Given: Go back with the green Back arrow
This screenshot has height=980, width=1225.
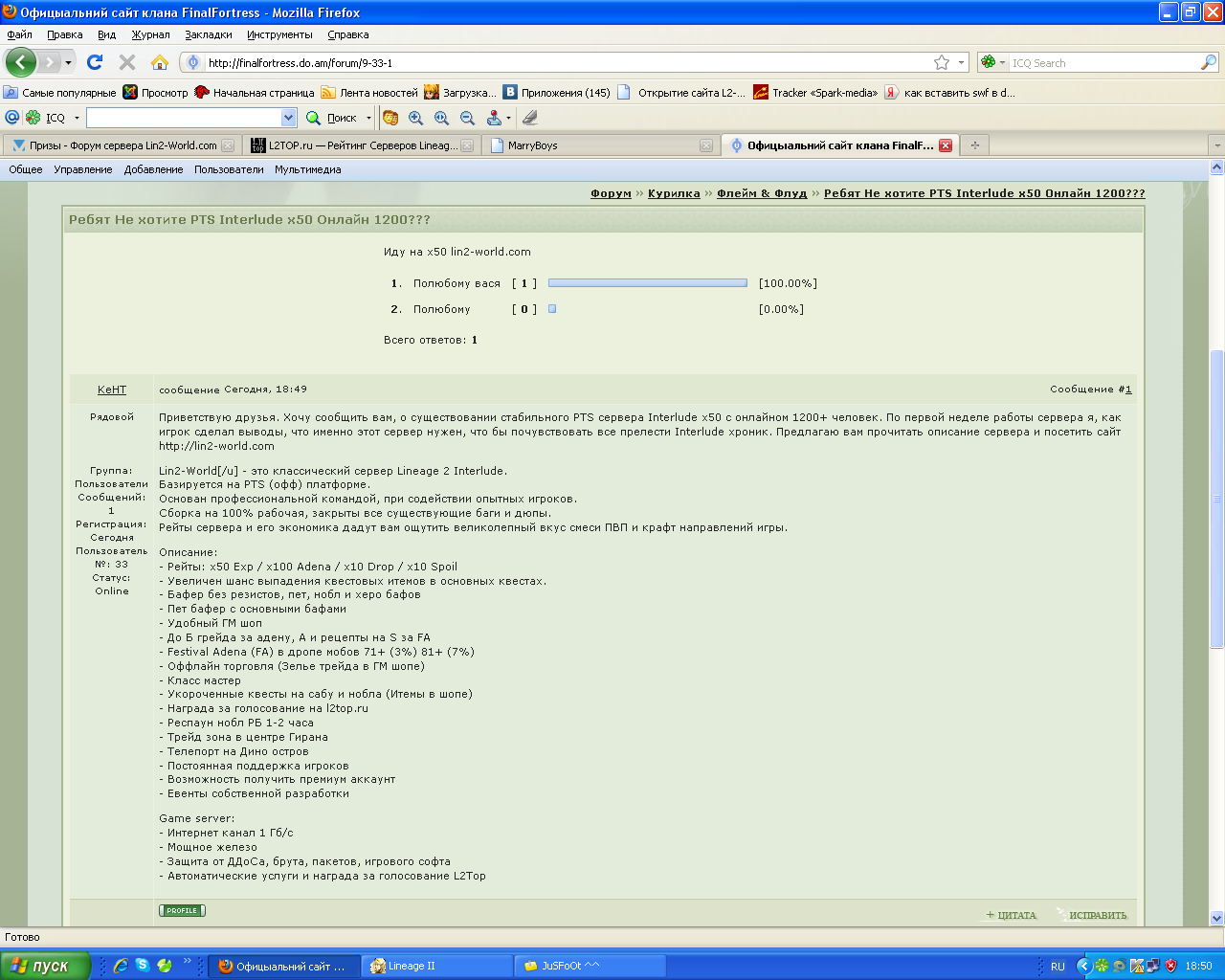Looking at the screenshot, I should [x=21, y=62].
